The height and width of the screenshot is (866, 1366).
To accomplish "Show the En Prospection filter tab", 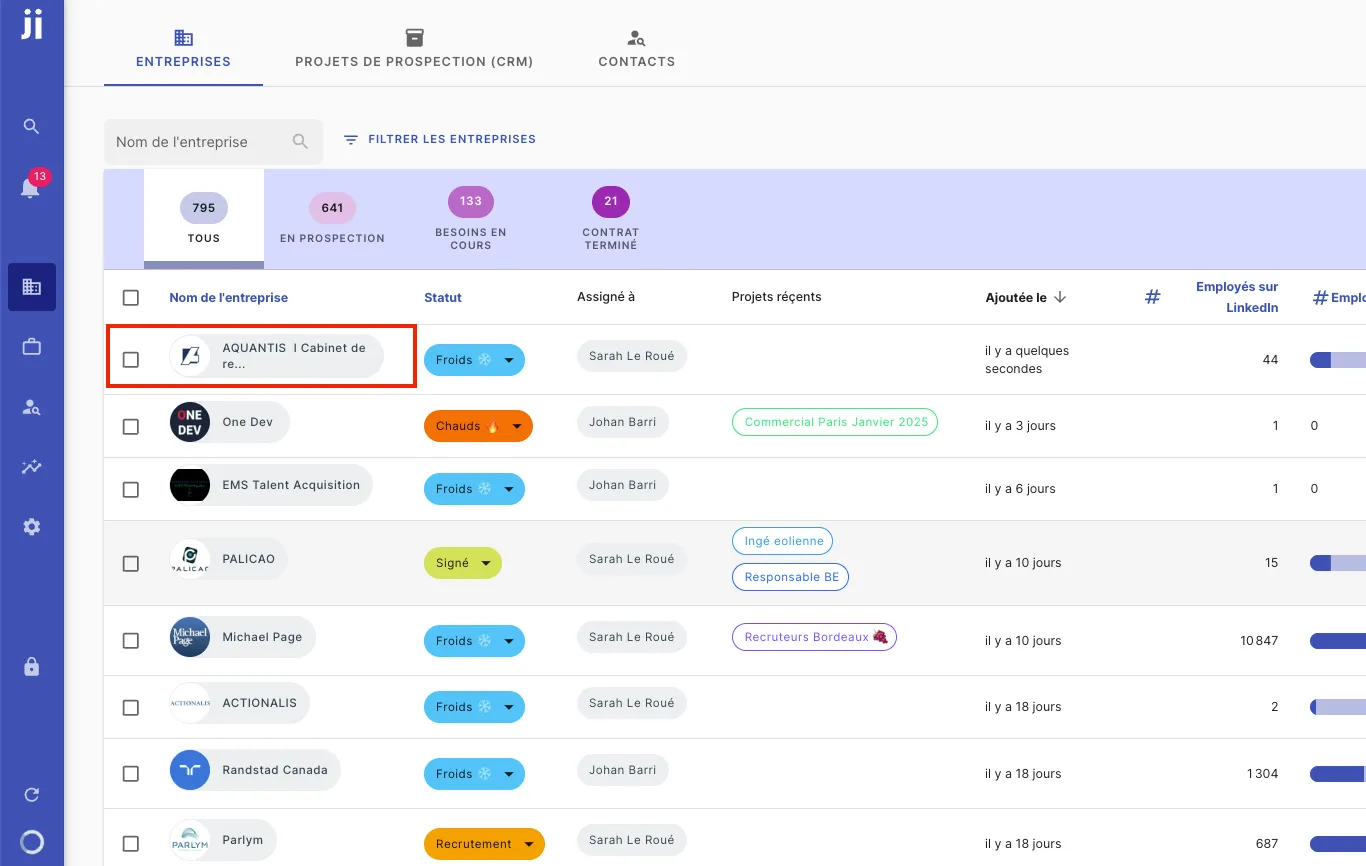I will coord(332,219).
